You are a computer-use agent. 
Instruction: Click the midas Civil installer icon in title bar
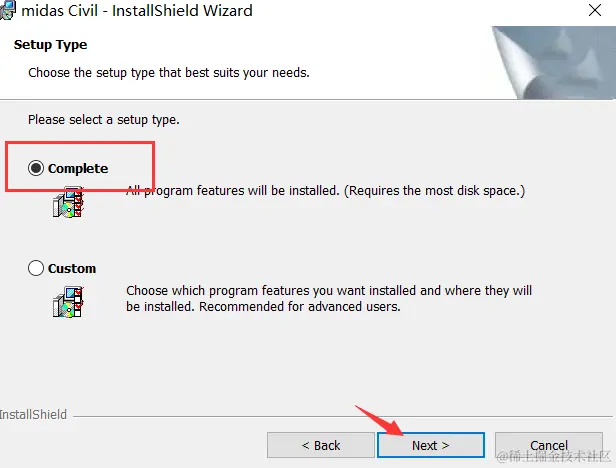(x=7, y=11)
